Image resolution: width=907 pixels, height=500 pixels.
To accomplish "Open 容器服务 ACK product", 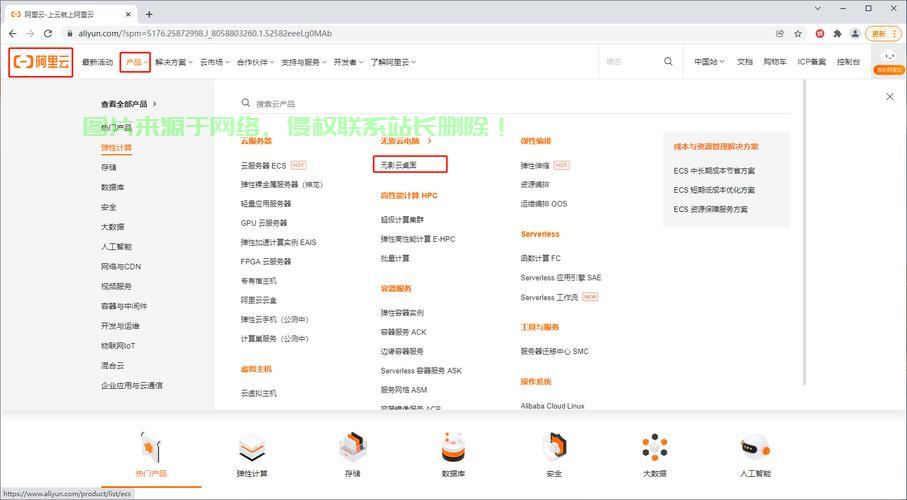I will pyautogui.click(x=404, y=332).
